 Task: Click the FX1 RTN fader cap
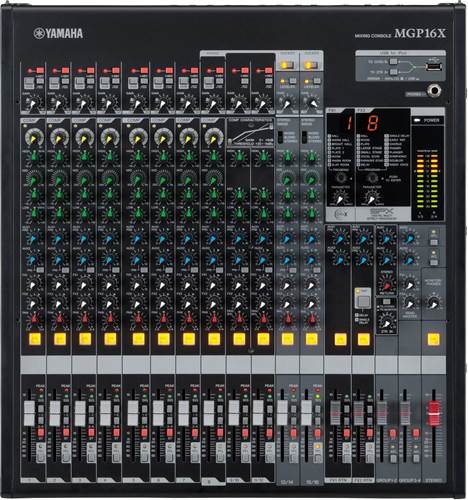[335, 413]
